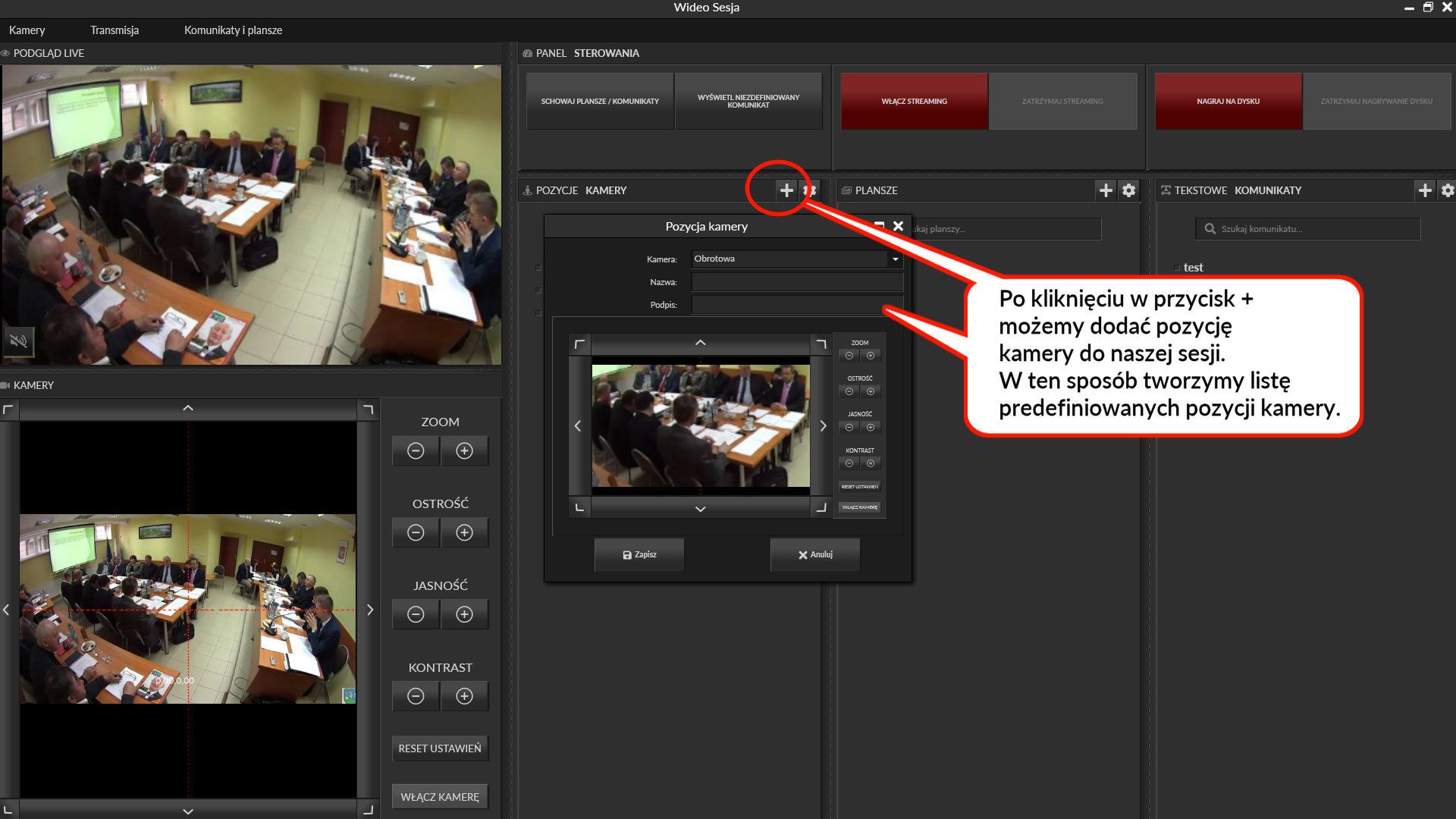The image size is (1456, 819).
Task: Pan camera right in Kamery panel
Action: pyautogui.click(x=370, y=610)
